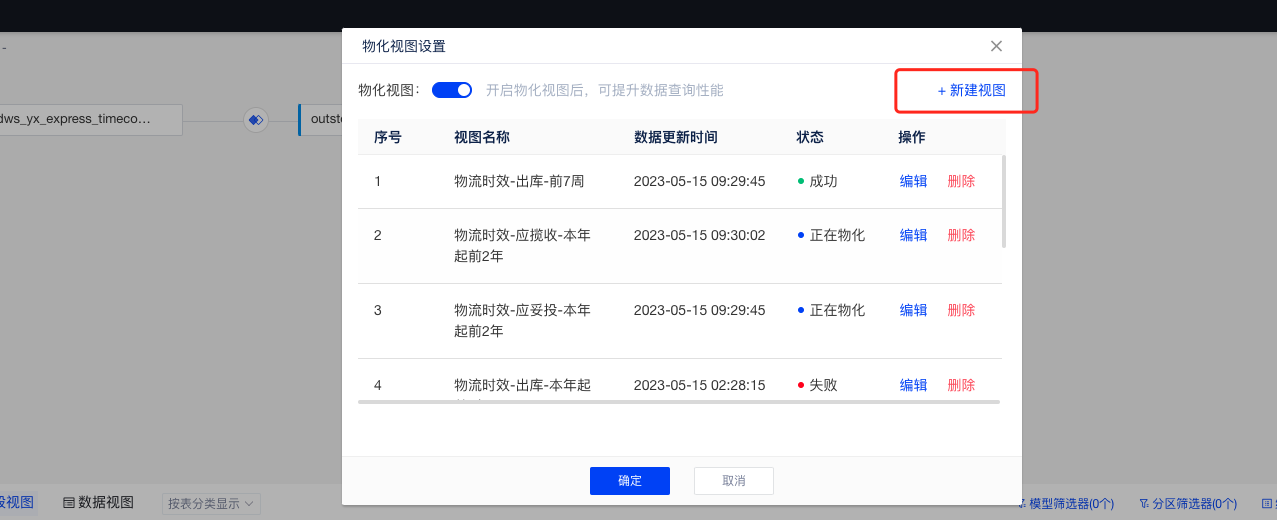Delete view 物流时效-应妥投-本年起前2年

(x=961, y=310)
